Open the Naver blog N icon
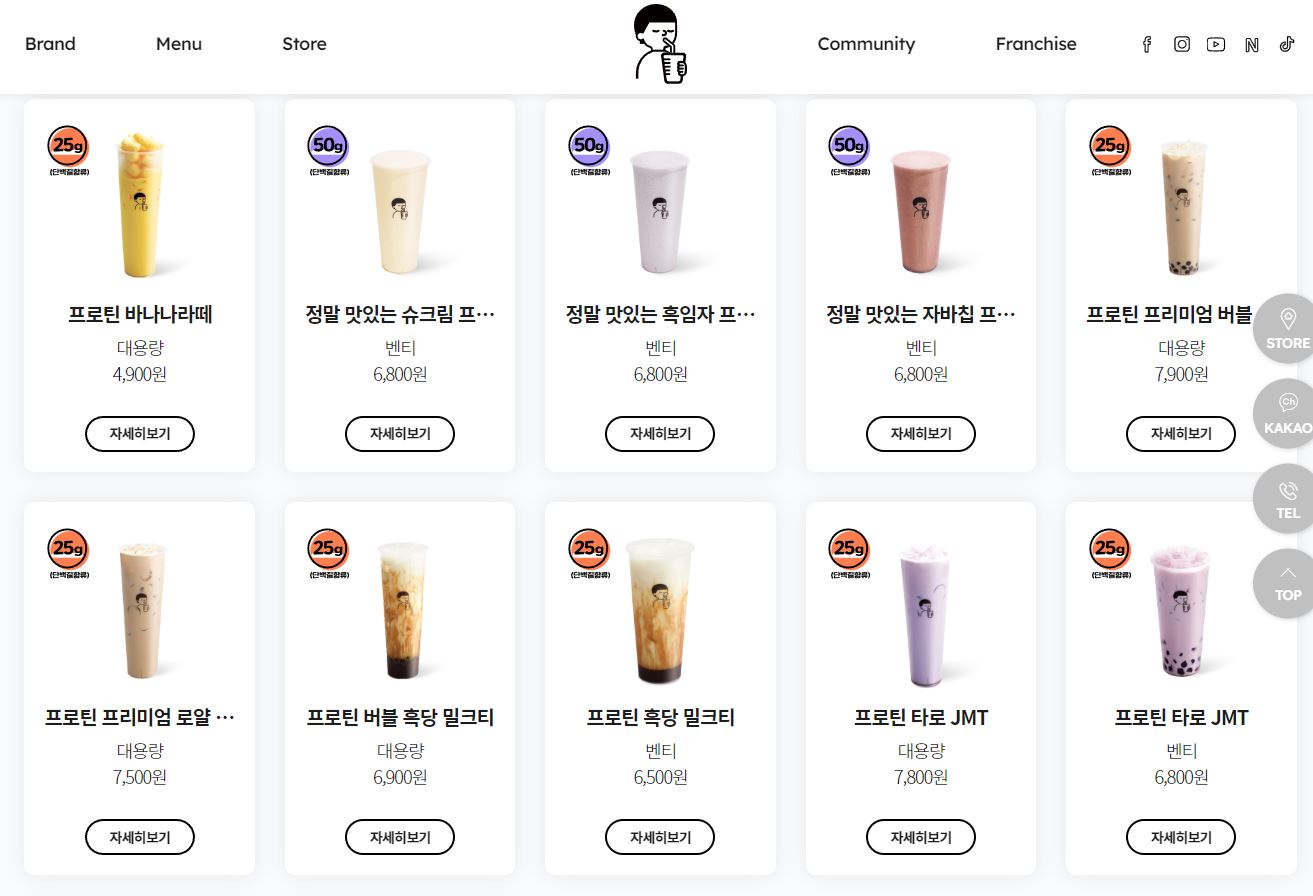 point(1252,44)
